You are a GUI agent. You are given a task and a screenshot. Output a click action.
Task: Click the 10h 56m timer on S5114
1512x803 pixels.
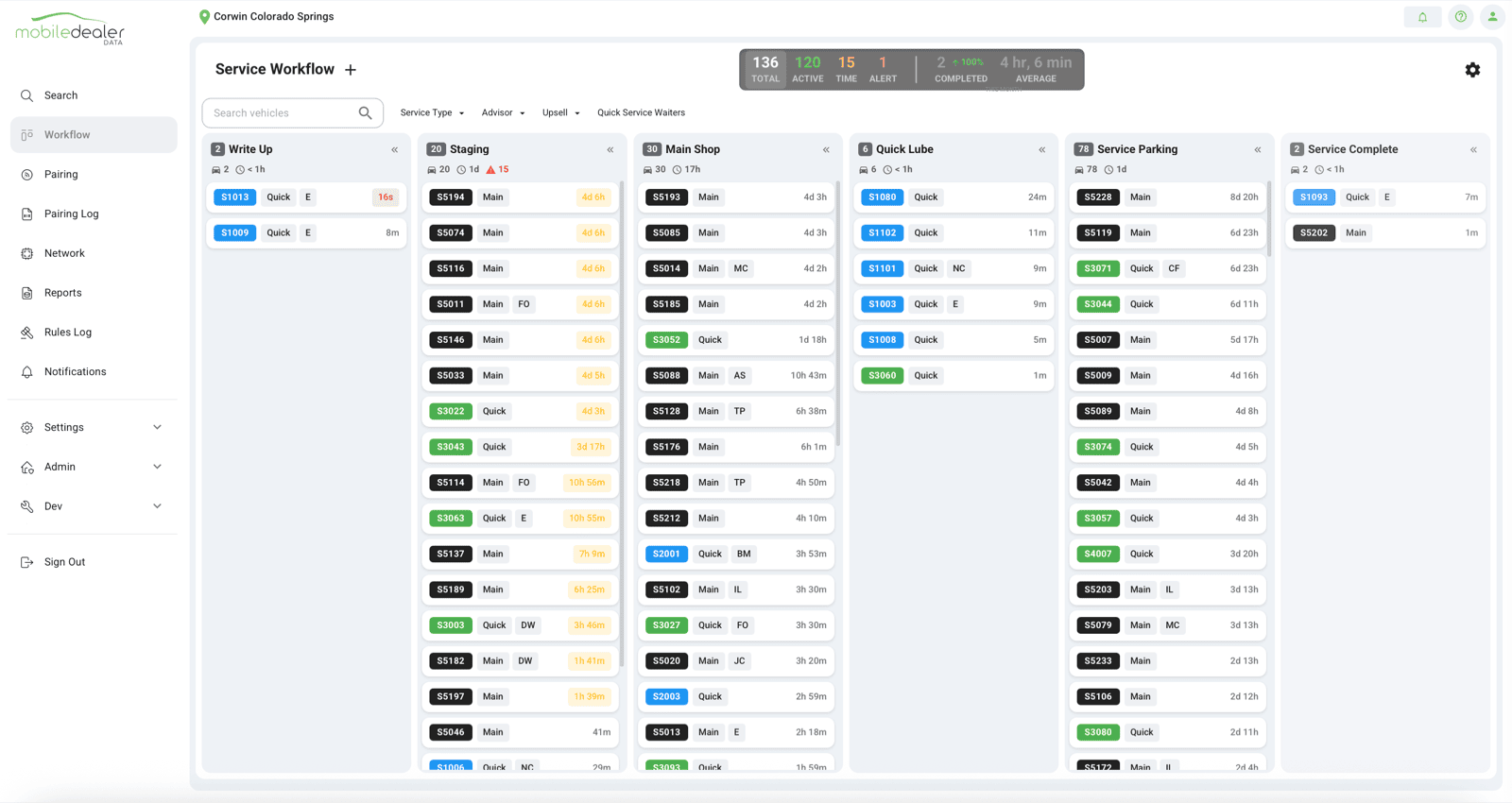(x=586, y=483)
